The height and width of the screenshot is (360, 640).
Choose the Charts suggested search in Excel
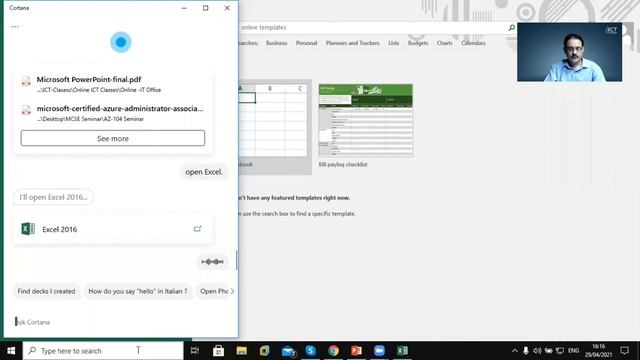pos(444,43)
